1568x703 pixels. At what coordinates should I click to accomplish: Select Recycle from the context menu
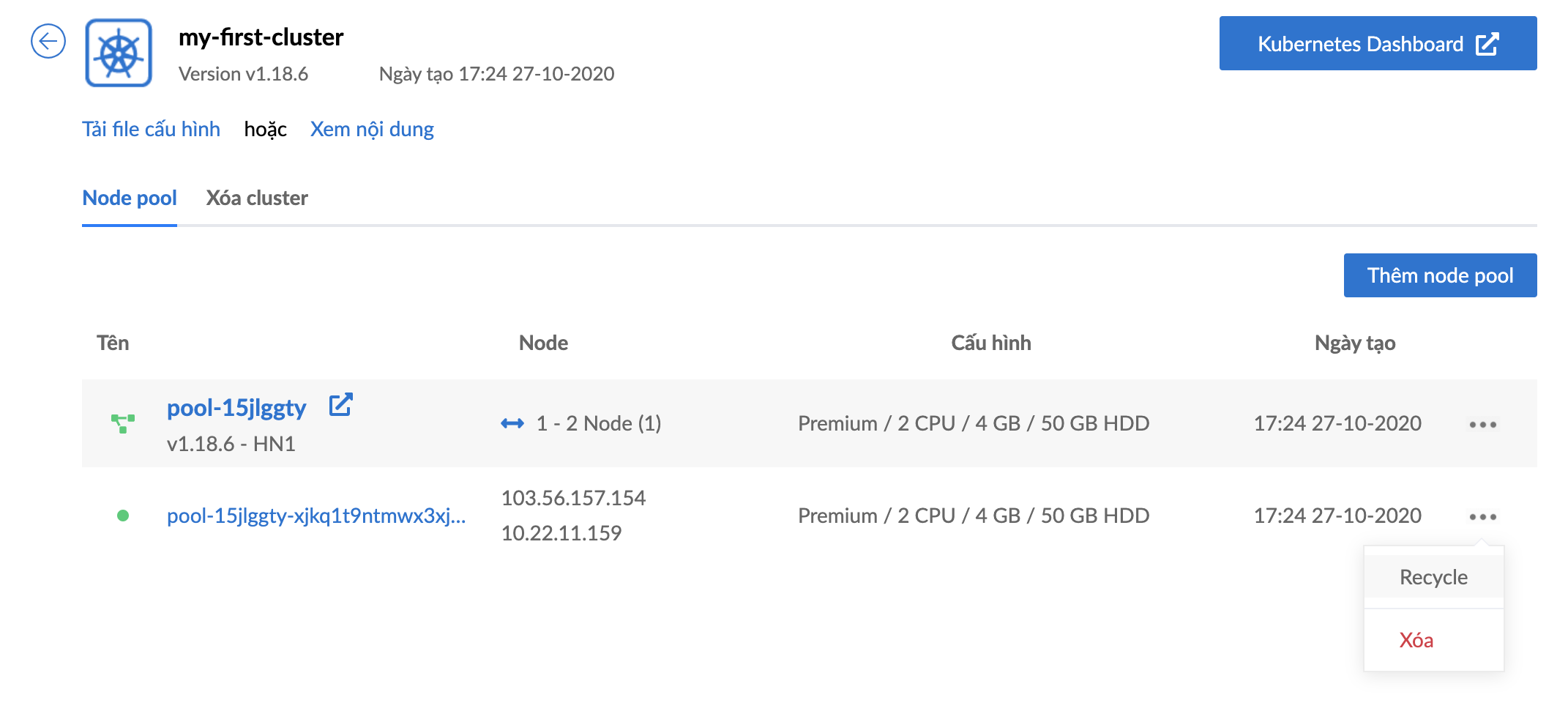[x=1433, y=577]
